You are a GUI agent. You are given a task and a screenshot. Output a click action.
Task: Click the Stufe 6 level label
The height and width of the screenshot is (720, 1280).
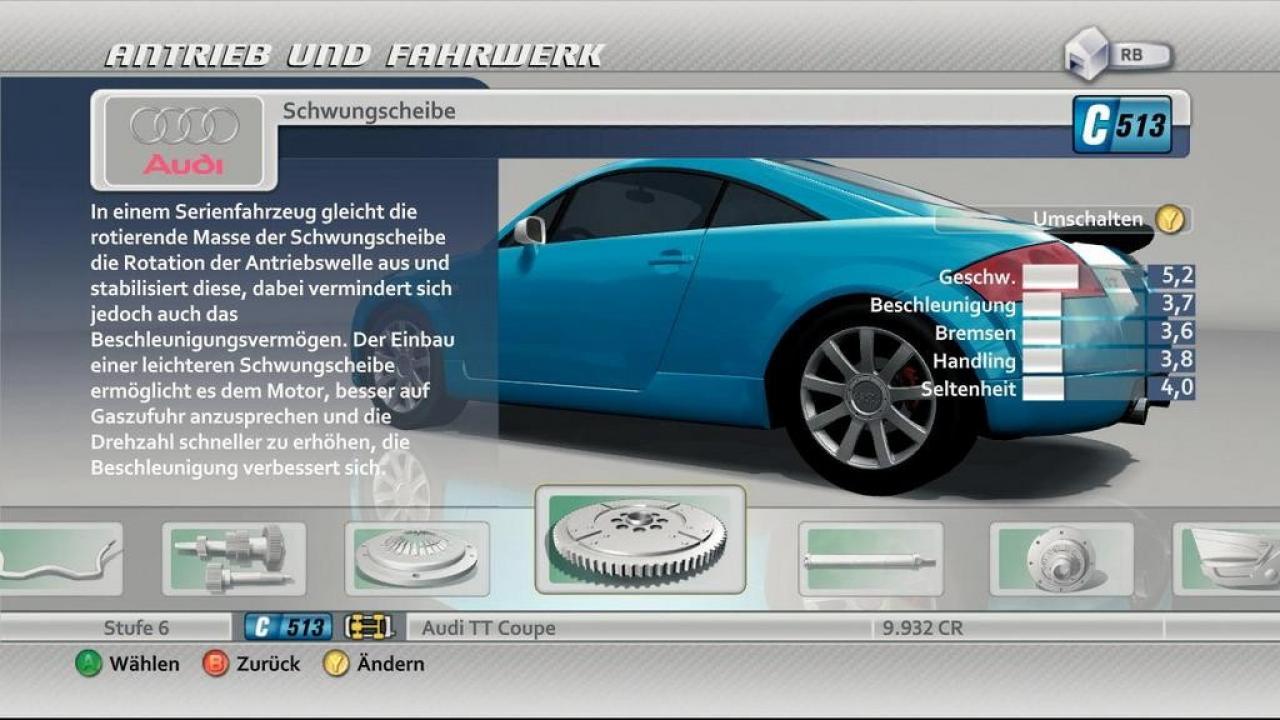pos(136,628)
